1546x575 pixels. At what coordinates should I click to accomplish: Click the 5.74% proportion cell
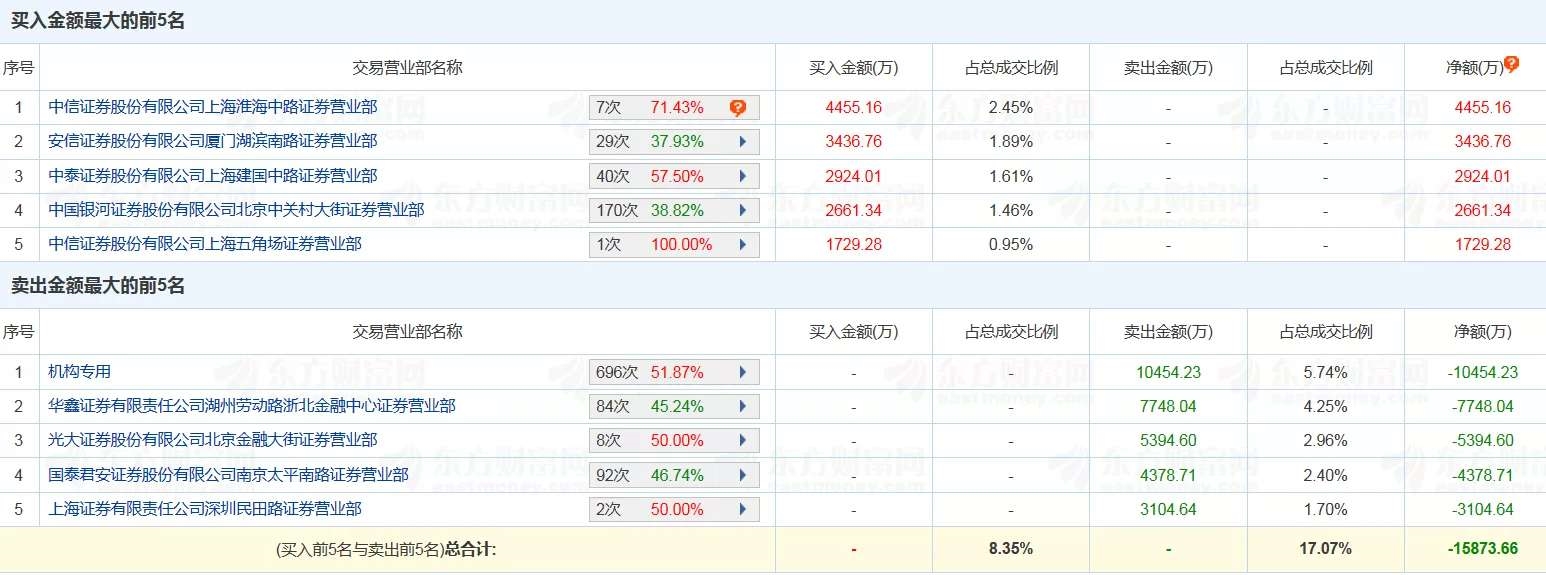(x=1325, y=372)
